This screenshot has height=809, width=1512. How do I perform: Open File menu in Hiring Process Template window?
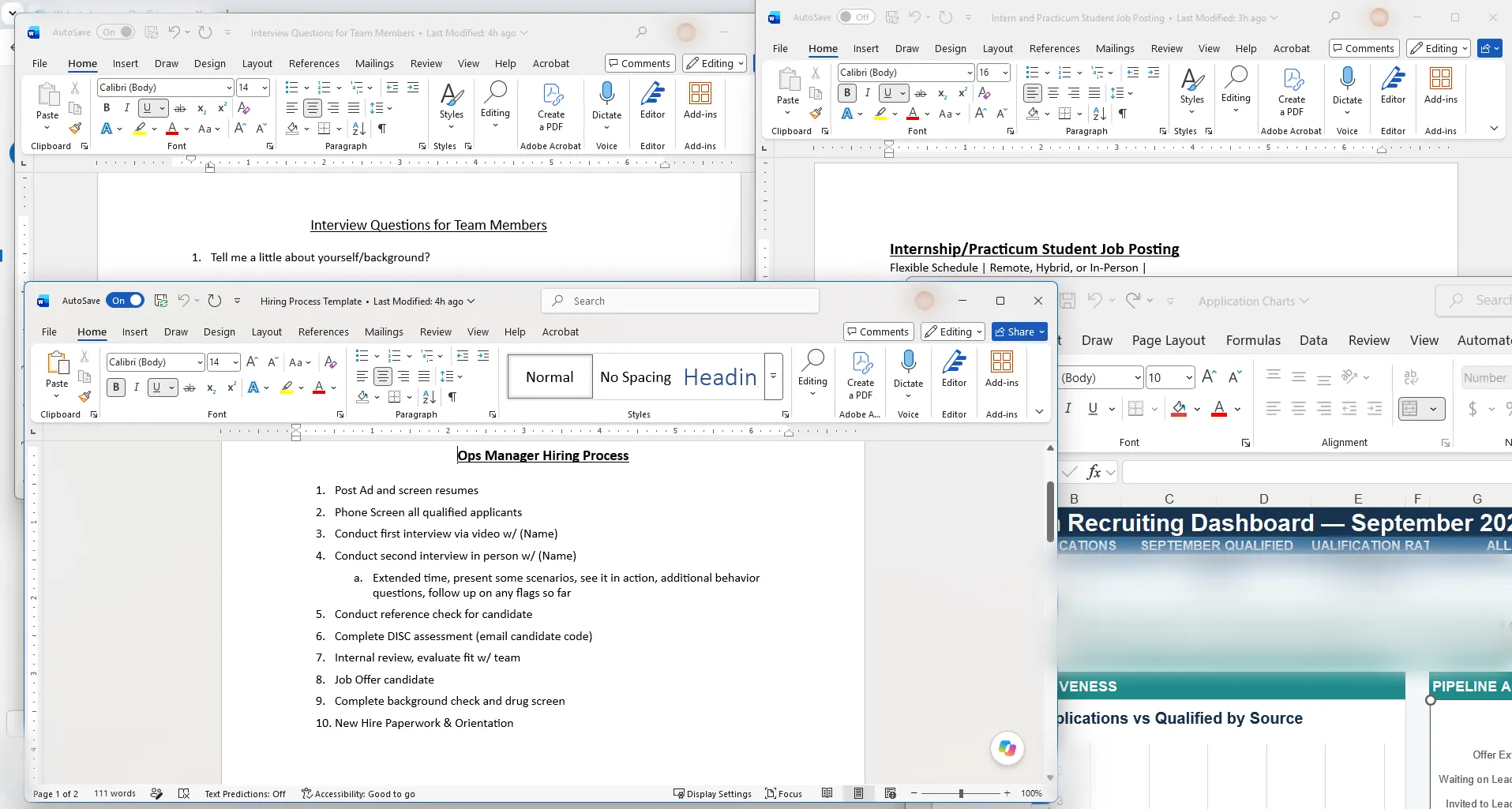pyautogui.click(x=49, y=331)
